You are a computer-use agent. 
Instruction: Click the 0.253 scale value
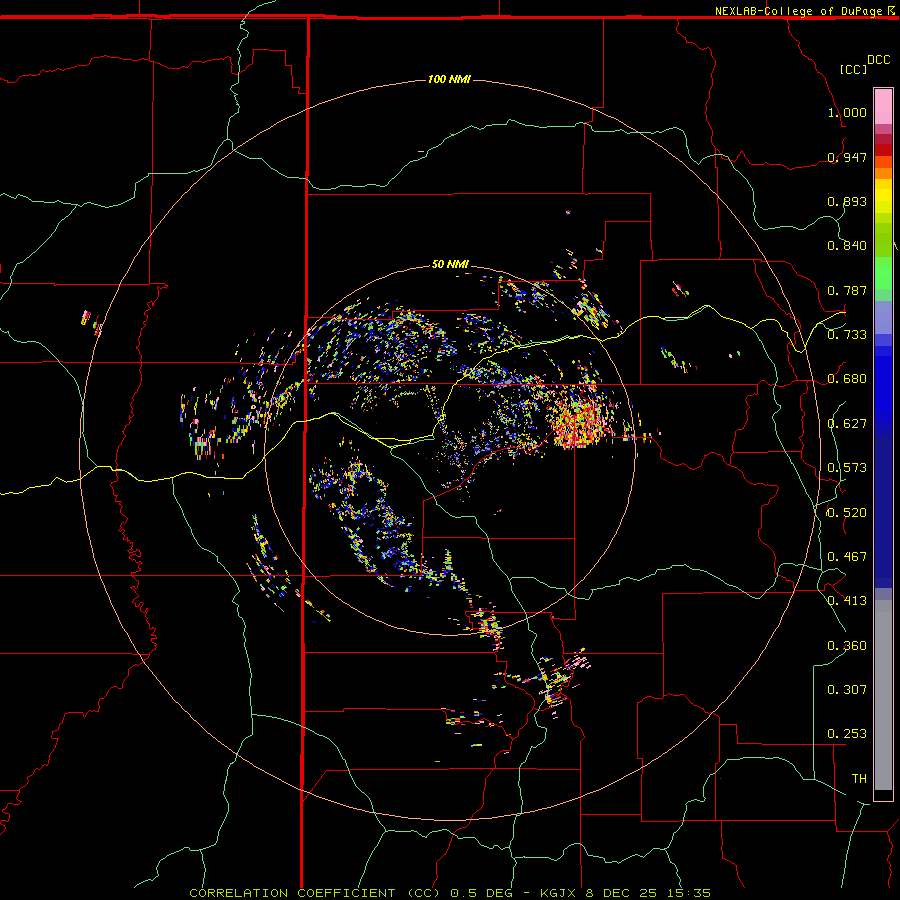(x=847, y=734)
